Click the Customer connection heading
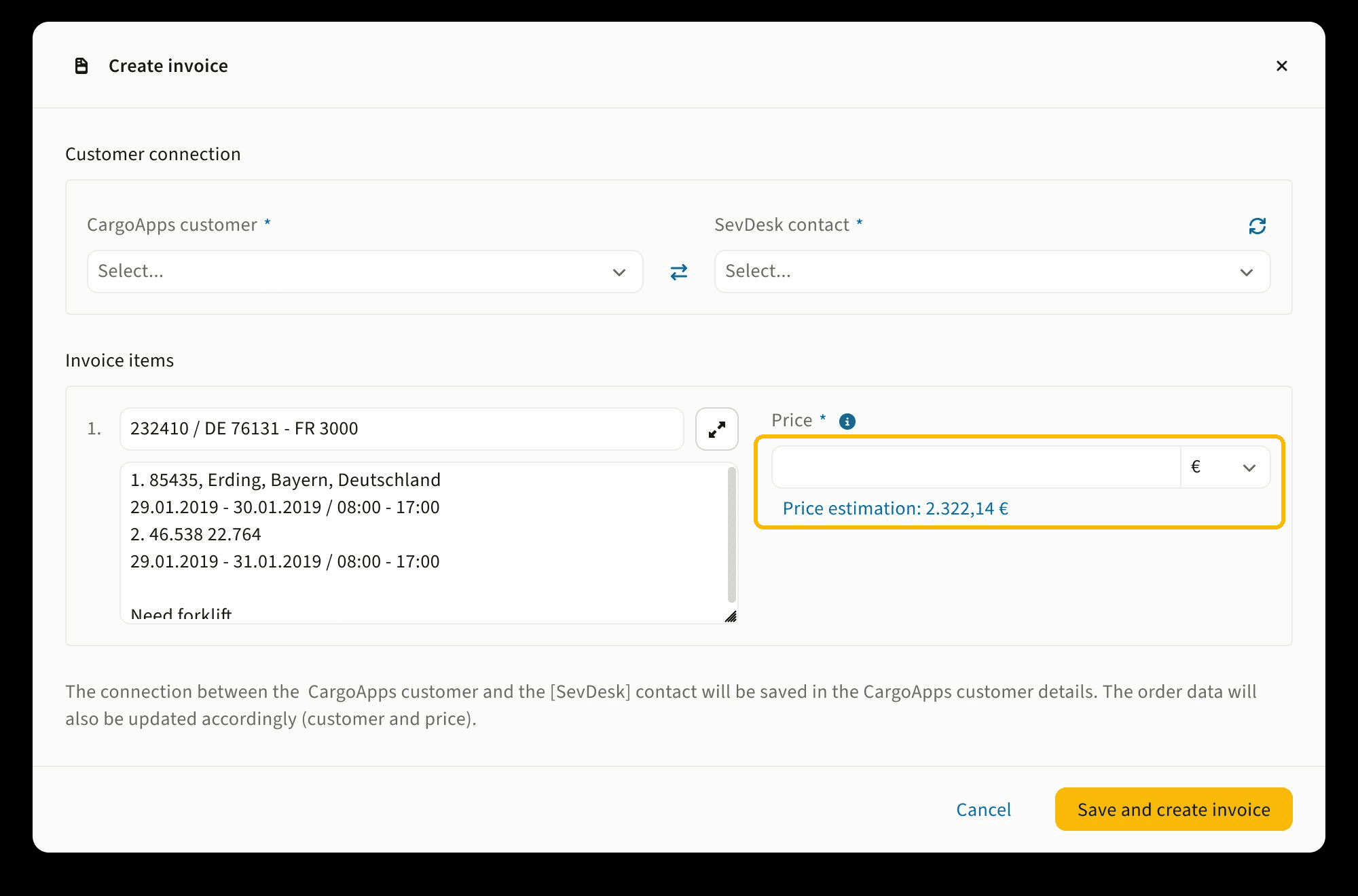The width and height of the screenshot is (1358, 896). pyautogui.click(x=153, y=154)
